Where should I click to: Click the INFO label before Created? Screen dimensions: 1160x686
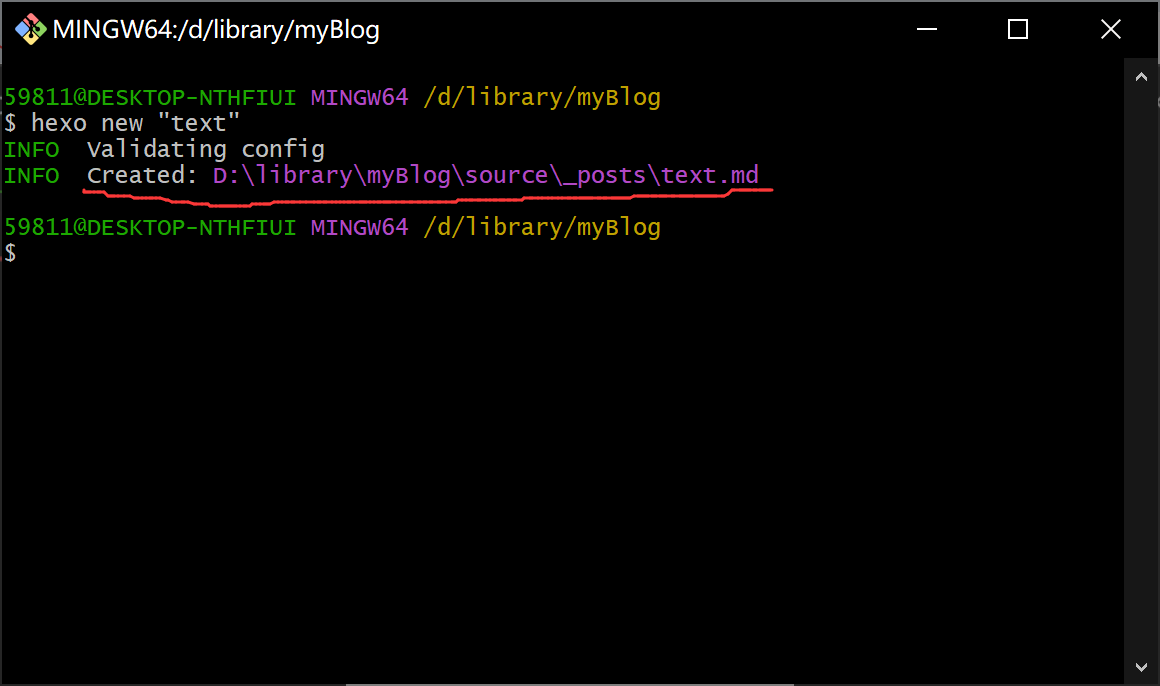[32, 175]
